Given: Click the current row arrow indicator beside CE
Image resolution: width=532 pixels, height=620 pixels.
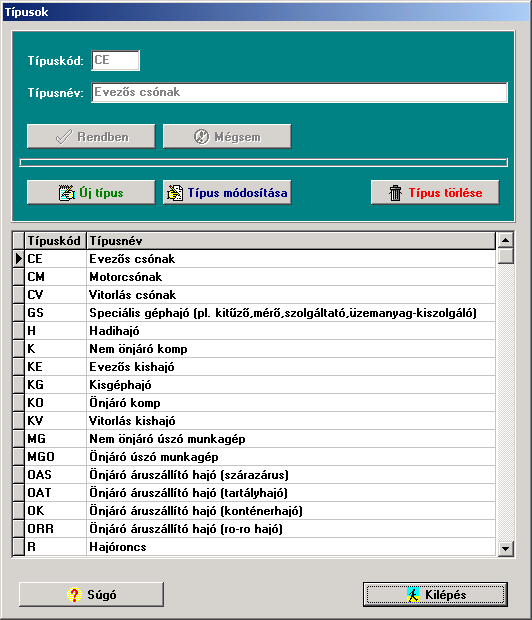Looking at the screenshot, I should tap(19, 259).
